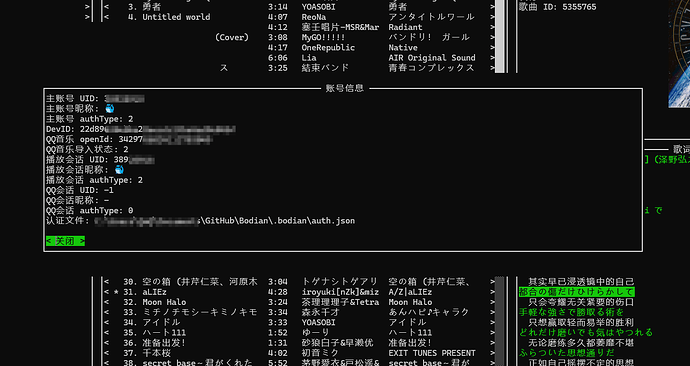This screenshot has height=366, width=690.
Task: Click artist OneRepublic
Action: pyautogui.click(x=328, y=48)
